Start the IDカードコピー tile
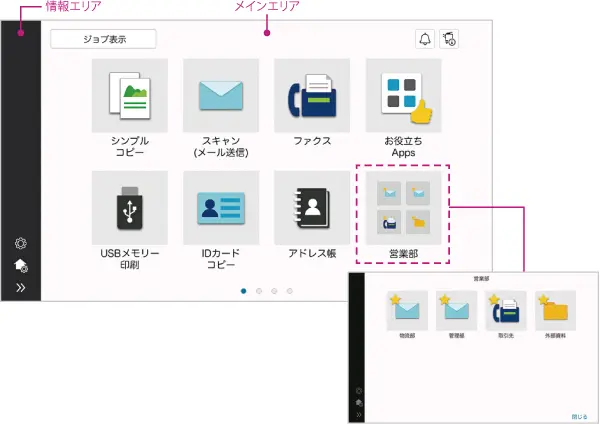 point(221,208)
